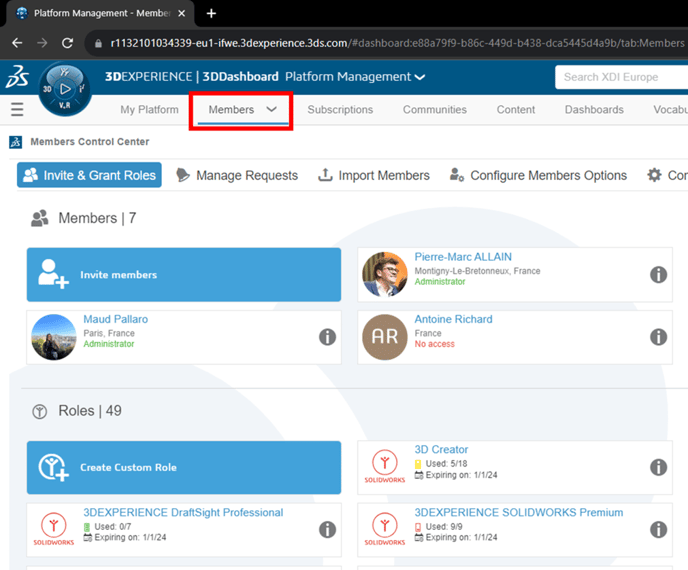688x570 pixels.
Task: Show info for 3D Creator role
Action: click(658, 467)
